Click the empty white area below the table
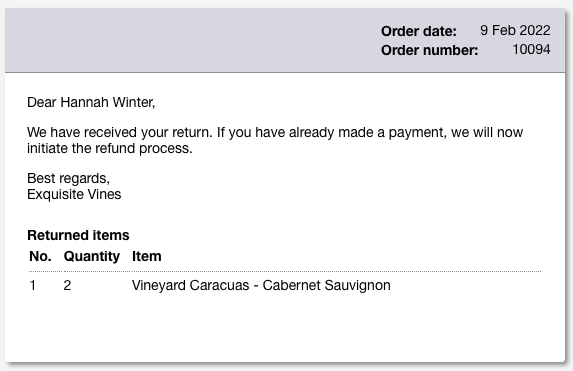The width and height of the screenshot is (573, 371). (285, 329)
